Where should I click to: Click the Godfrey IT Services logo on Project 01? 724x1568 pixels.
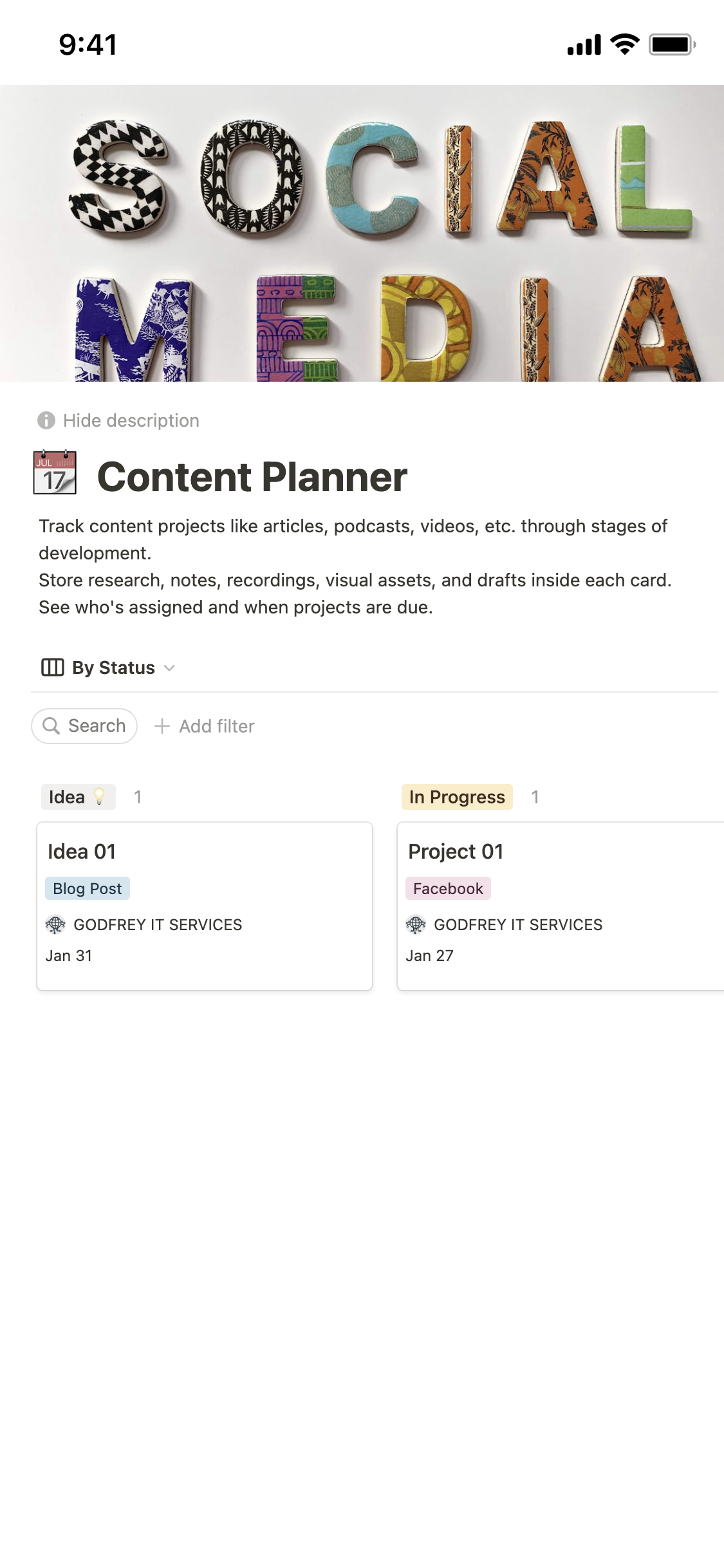[x=416, y=925]
